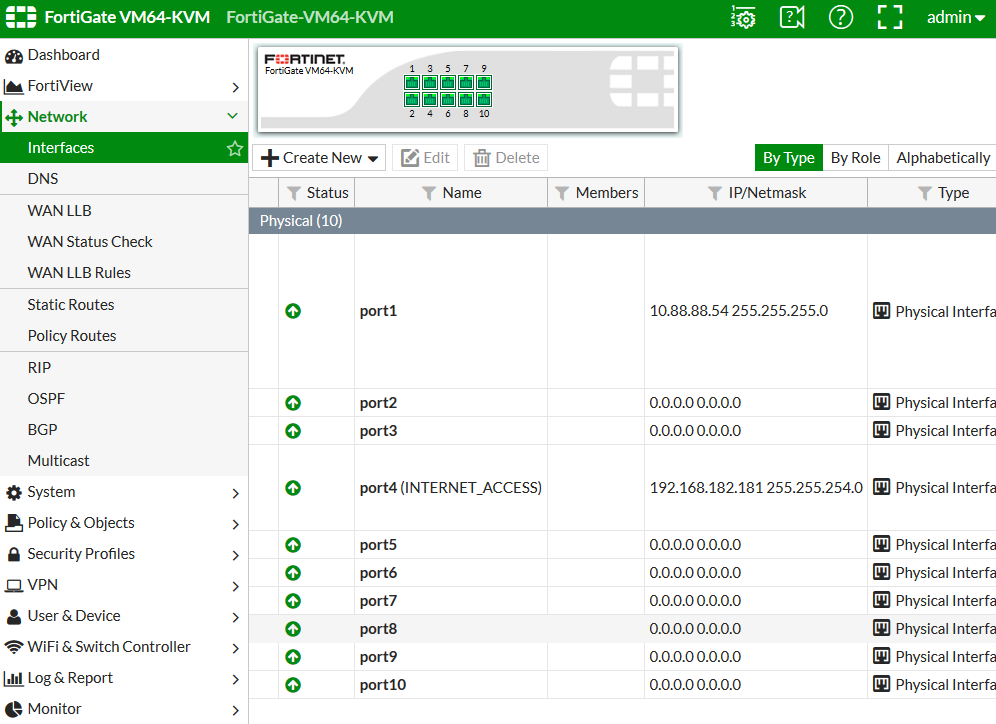
Task: Switch view to Alphabetically
Action: click(942, 158)
